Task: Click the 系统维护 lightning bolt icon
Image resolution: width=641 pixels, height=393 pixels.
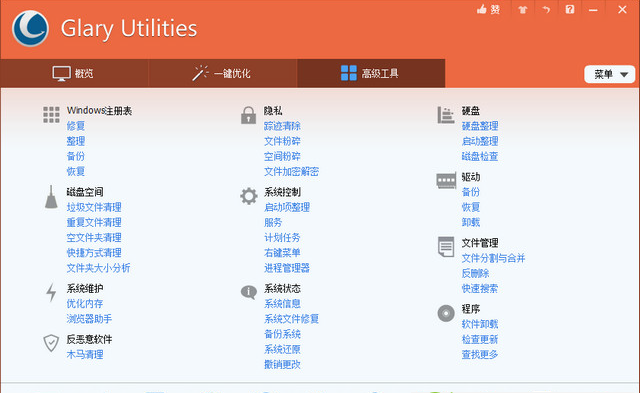Action: (51, 292)
